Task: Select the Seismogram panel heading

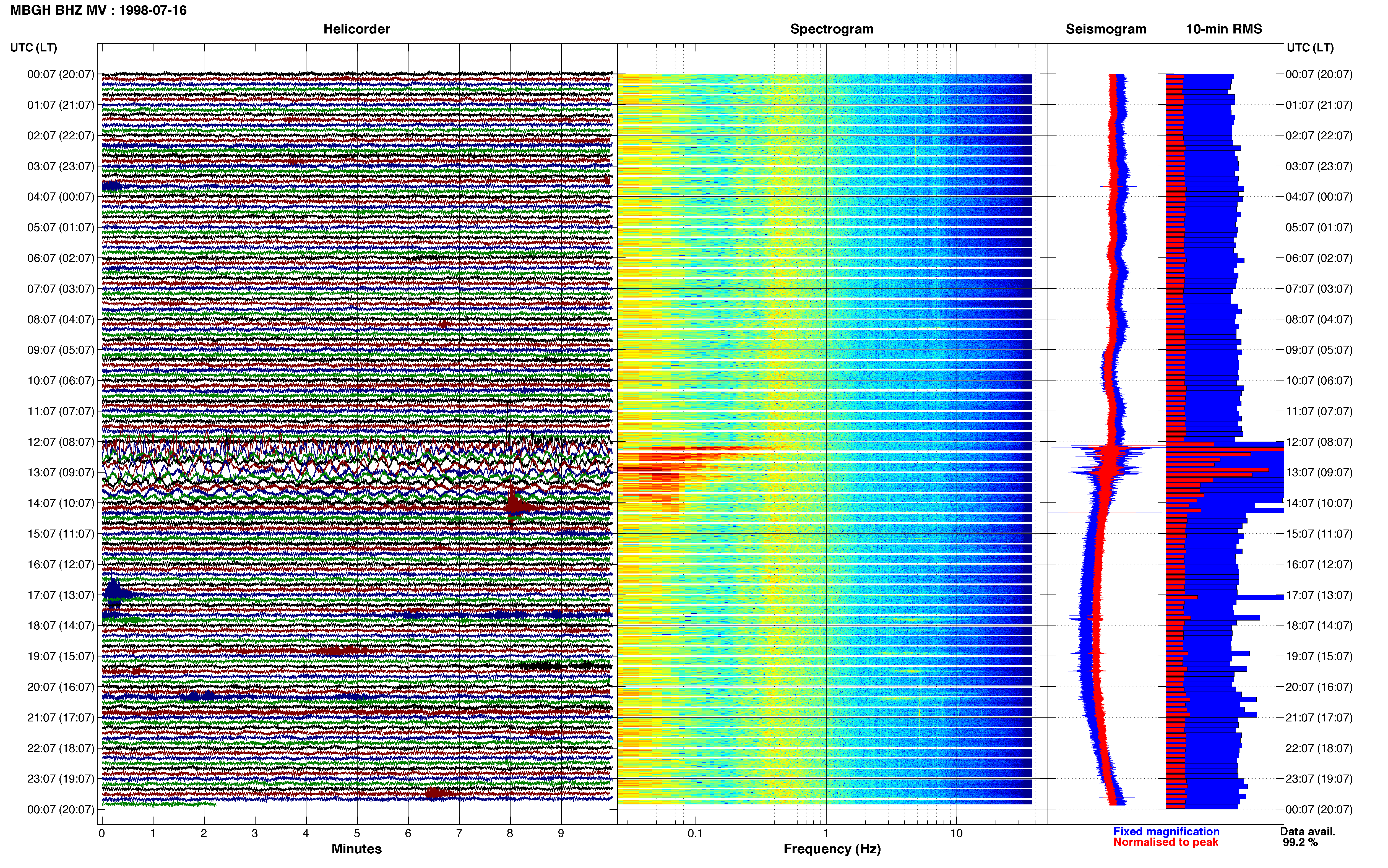Action: point(1106,29)
